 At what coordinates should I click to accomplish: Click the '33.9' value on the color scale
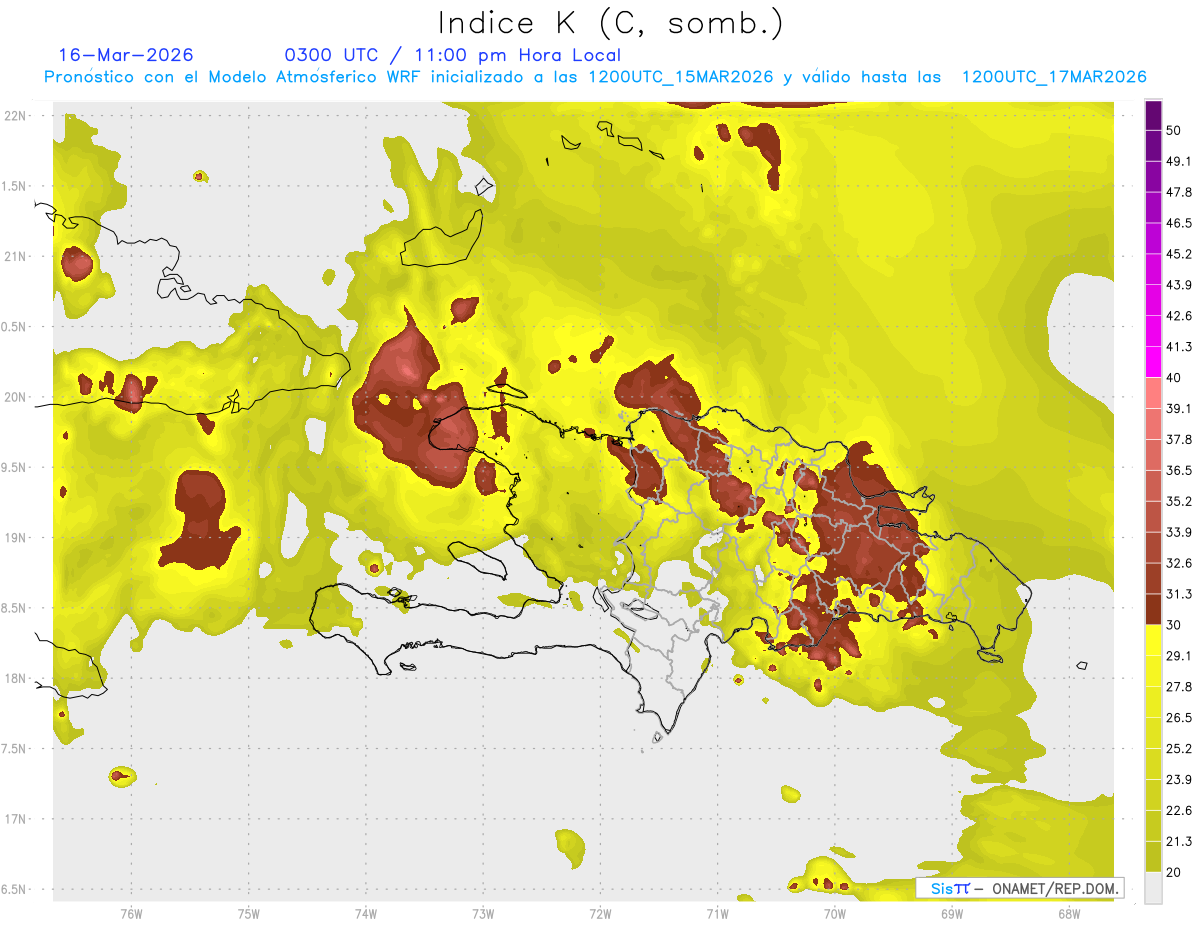point(1179,532)
